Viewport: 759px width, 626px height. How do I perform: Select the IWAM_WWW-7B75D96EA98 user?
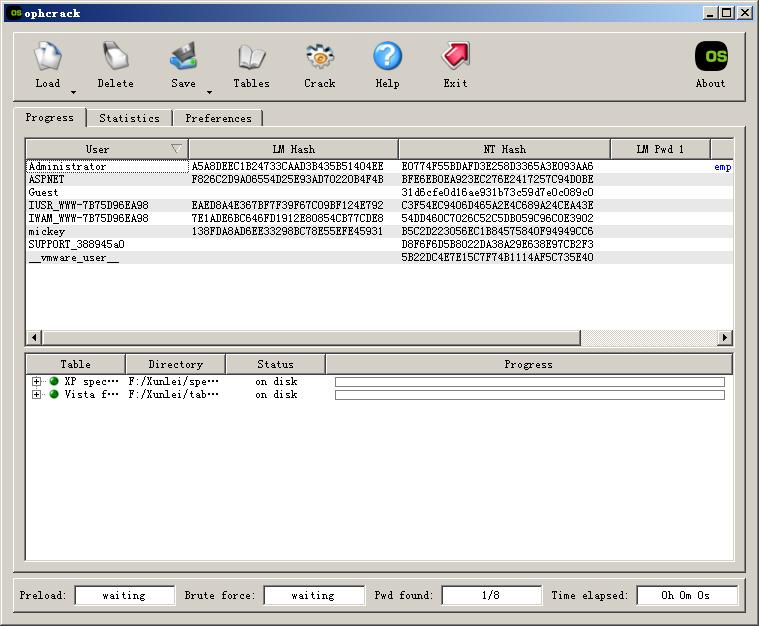(x=379, y=218)
